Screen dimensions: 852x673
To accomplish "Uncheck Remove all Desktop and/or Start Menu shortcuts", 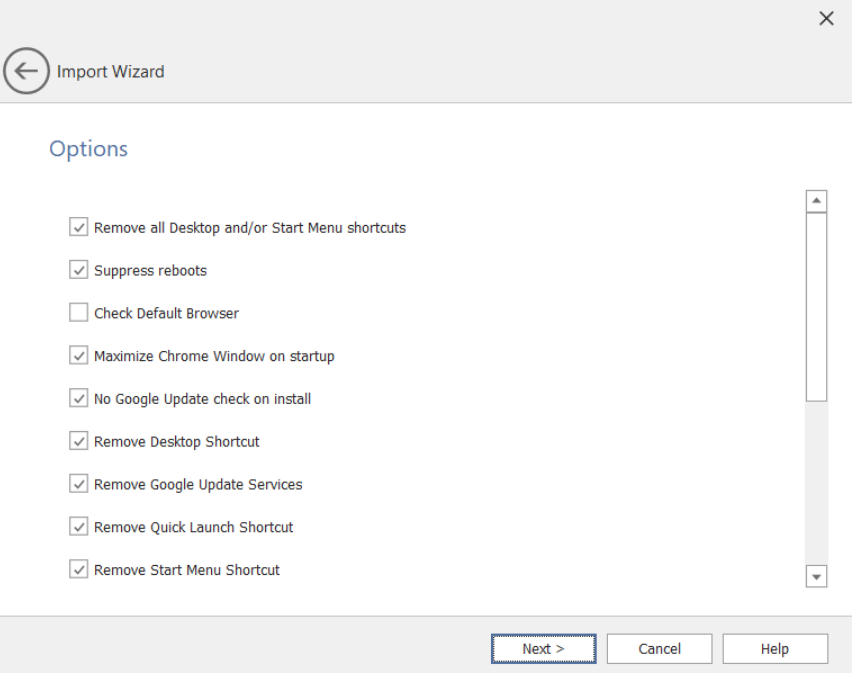I will (78, 228).
